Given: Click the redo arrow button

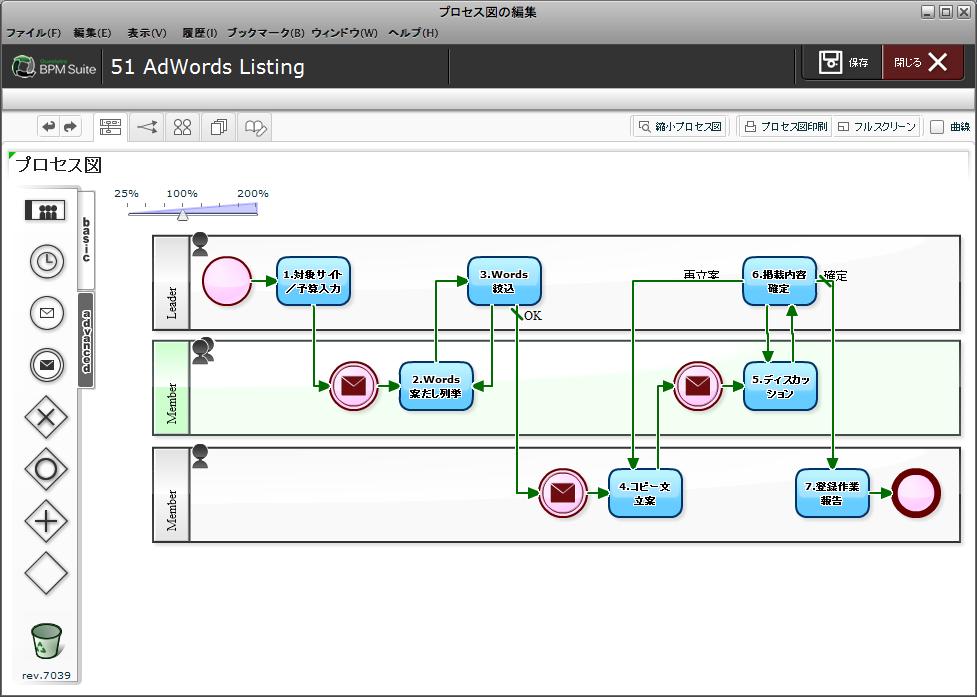Looking at the screenshot, I should tap(70, 127).
